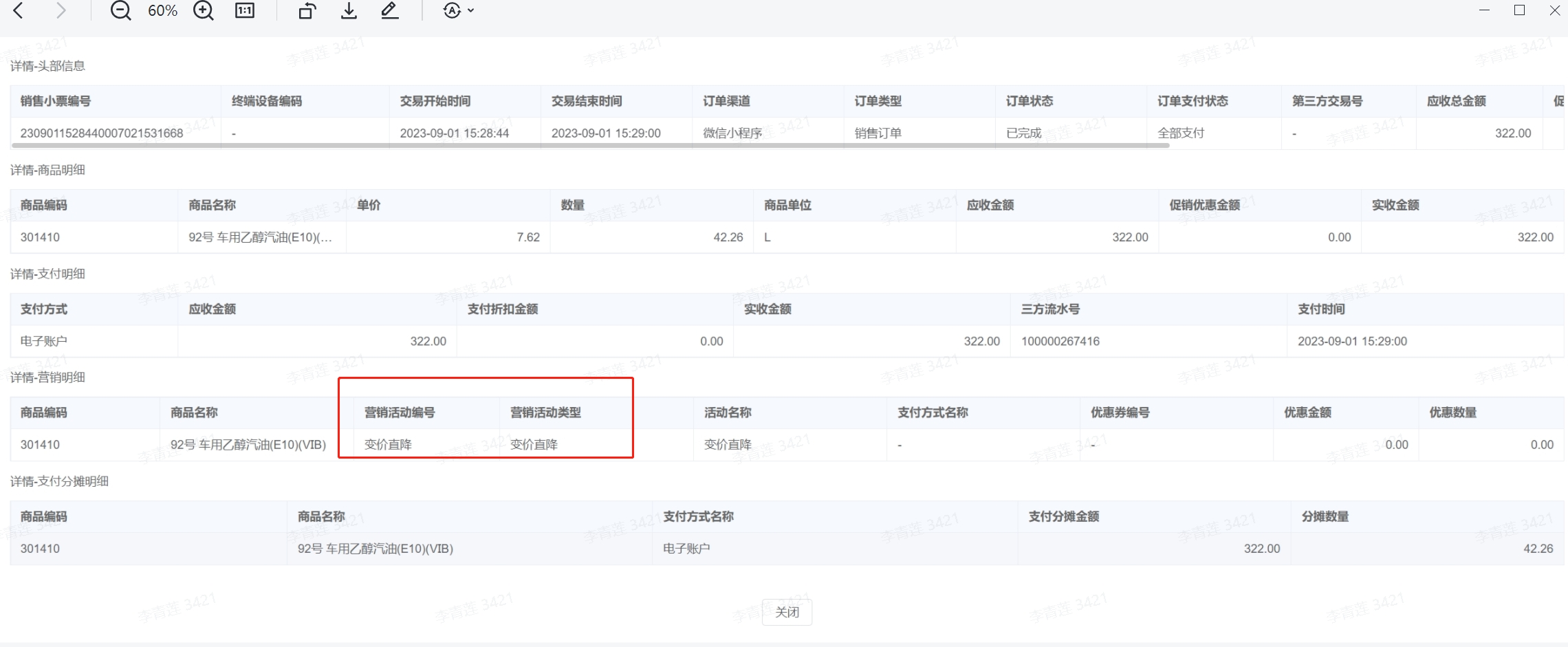Click the truncated product name 92号 车用乙醇汽油(E10)(…
Screen dimensions: 1568x647
tap(260, 237)
